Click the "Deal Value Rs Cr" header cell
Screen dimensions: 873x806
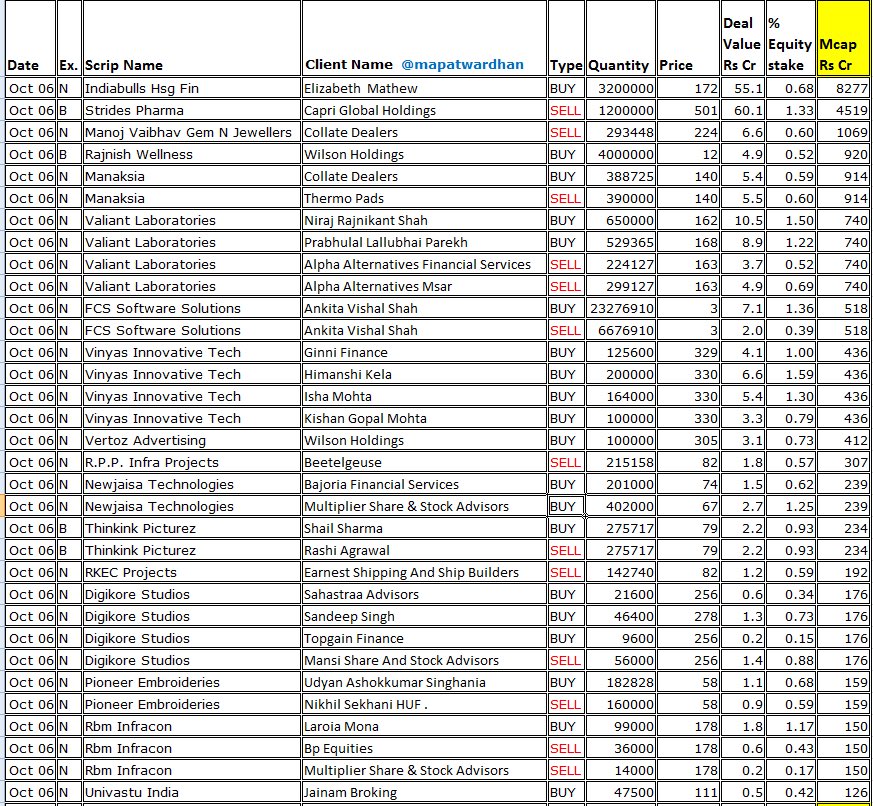click(743, 38)
